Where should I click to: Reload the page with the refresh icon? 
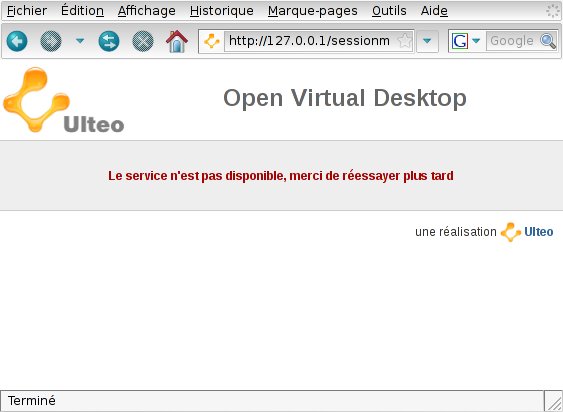109,41
